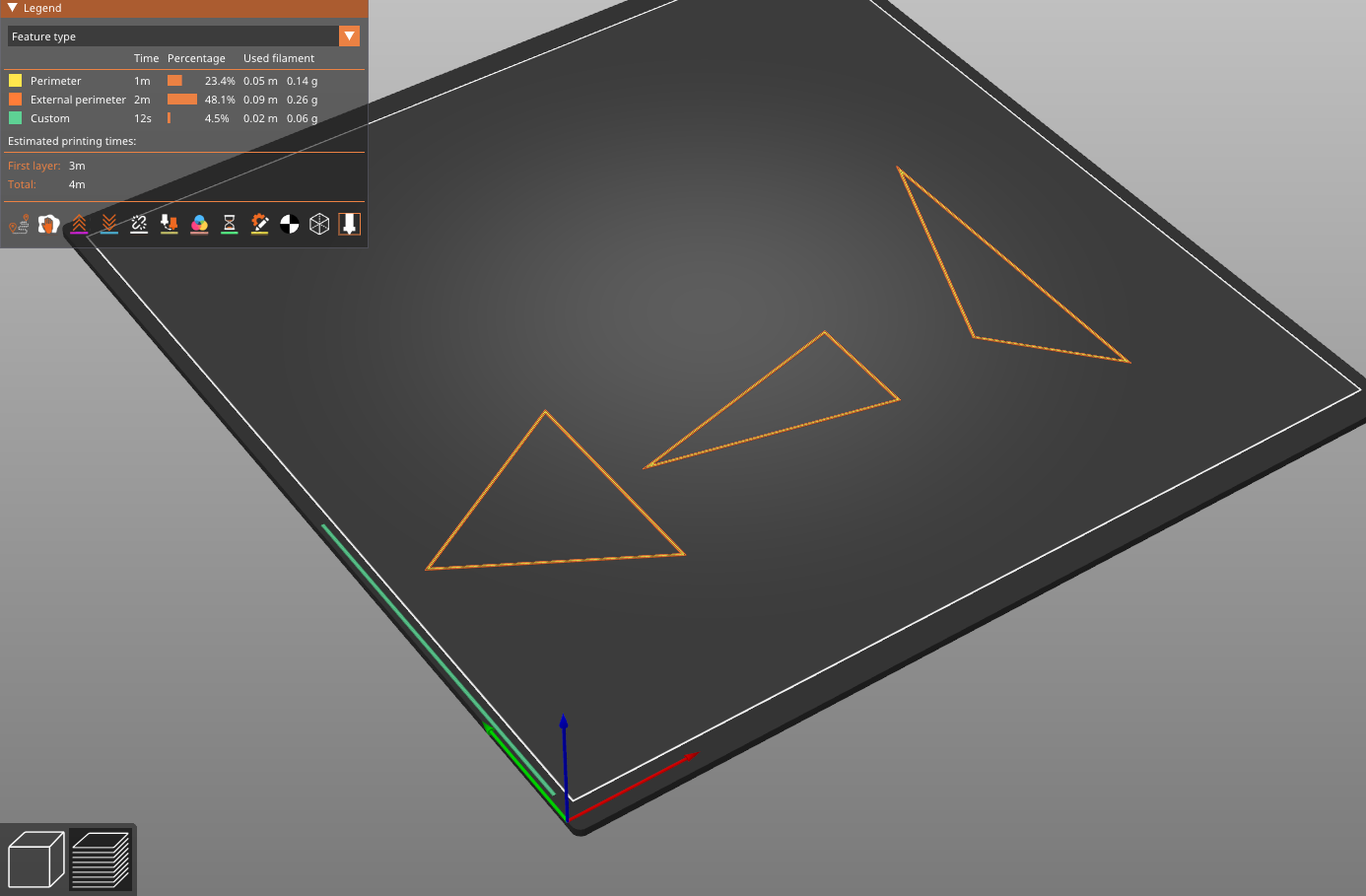This screenshot has width=1366, height=896.
Task: Display color changes on the print paths
Action: pos(199,224)
